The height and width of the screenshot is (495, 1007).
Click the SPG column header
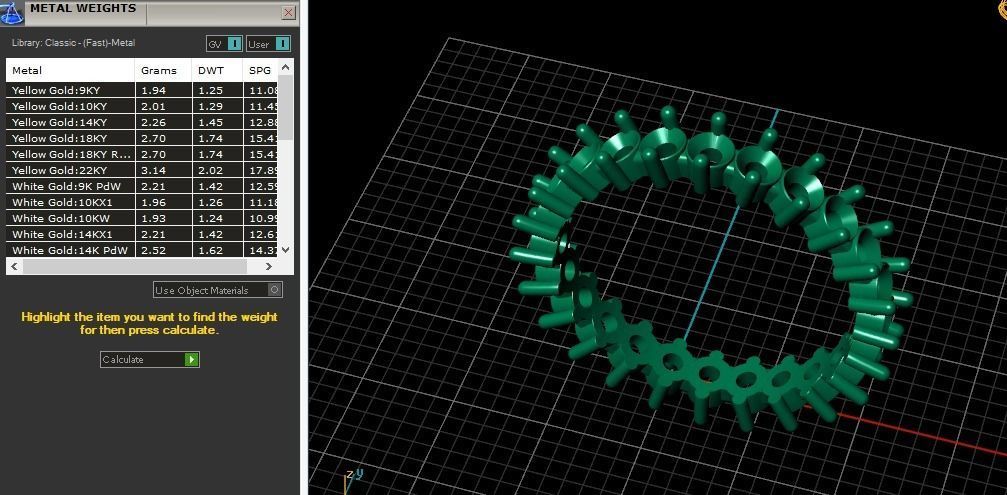click(x=261, y=71)
